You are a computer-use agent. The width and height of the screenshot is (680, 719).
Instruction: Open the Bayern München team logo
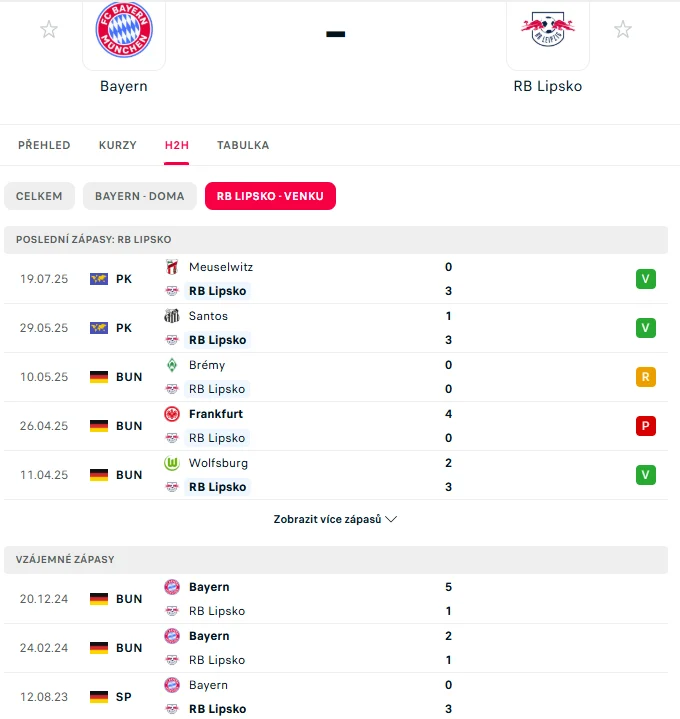click(124, 30)
